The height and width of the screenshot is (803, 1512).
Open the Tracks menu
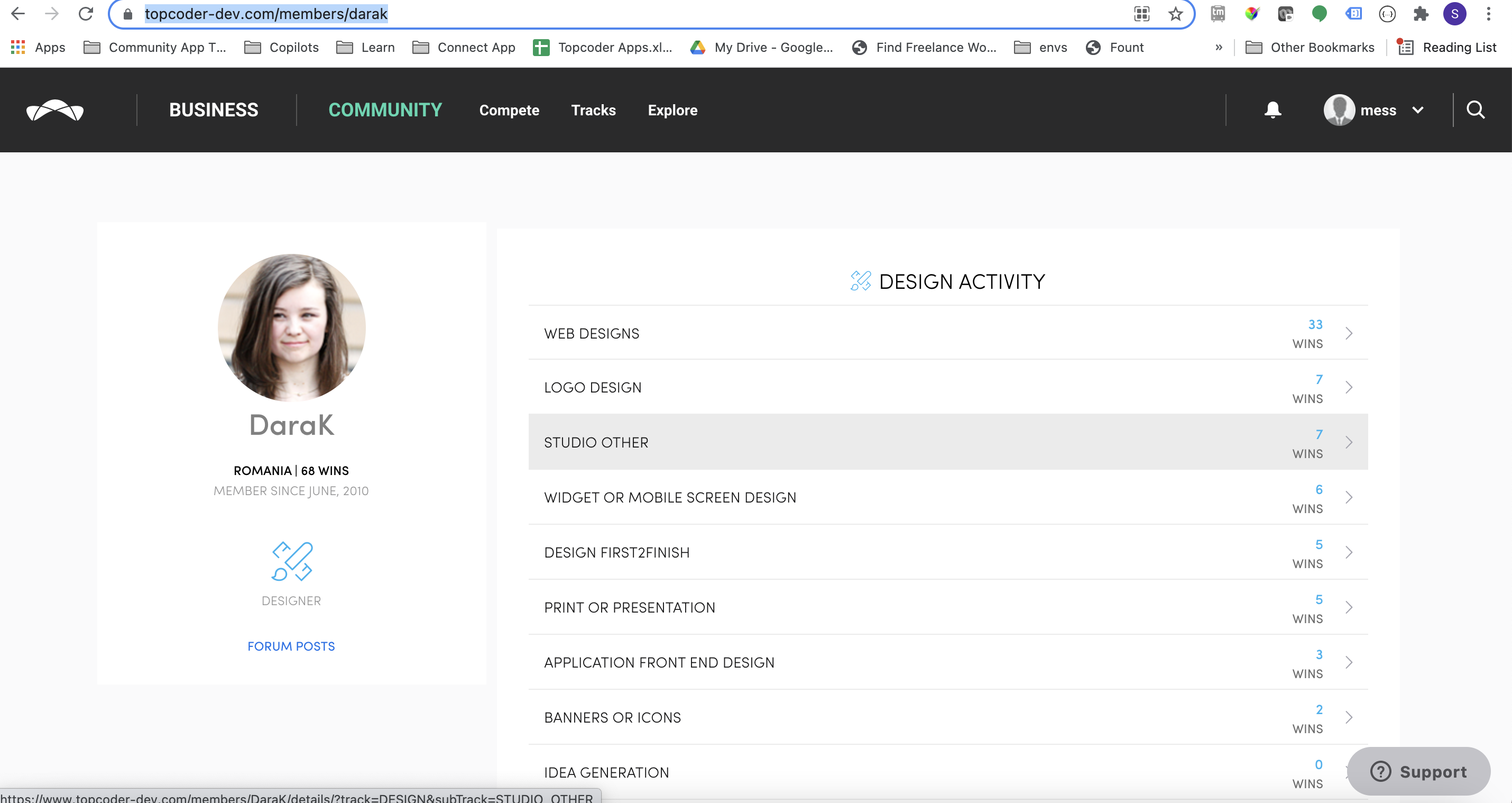point(593,110)
